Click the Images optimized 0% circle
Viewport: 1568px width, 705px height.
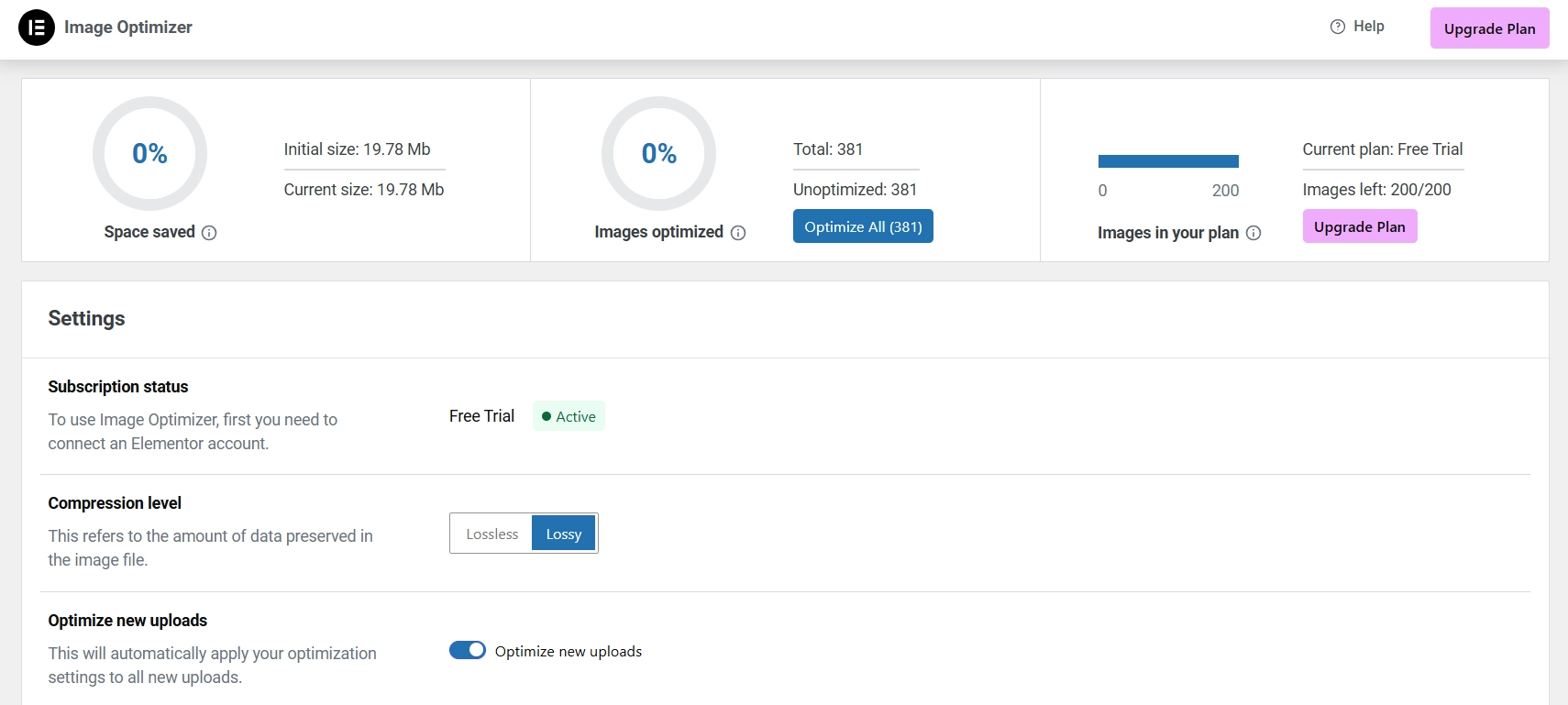click(x=658, y=153)
